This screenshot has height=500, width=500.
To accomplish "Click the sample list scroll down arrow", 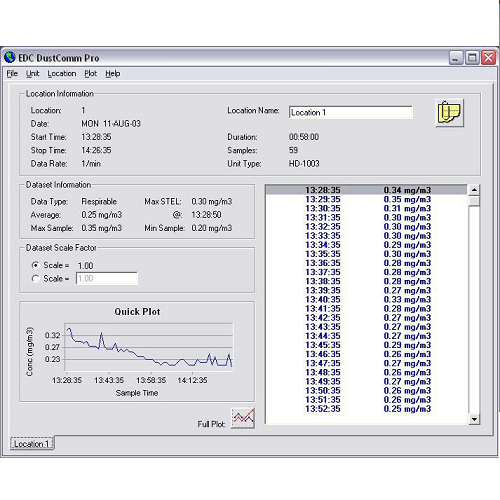I will click(x=474, y=419).
